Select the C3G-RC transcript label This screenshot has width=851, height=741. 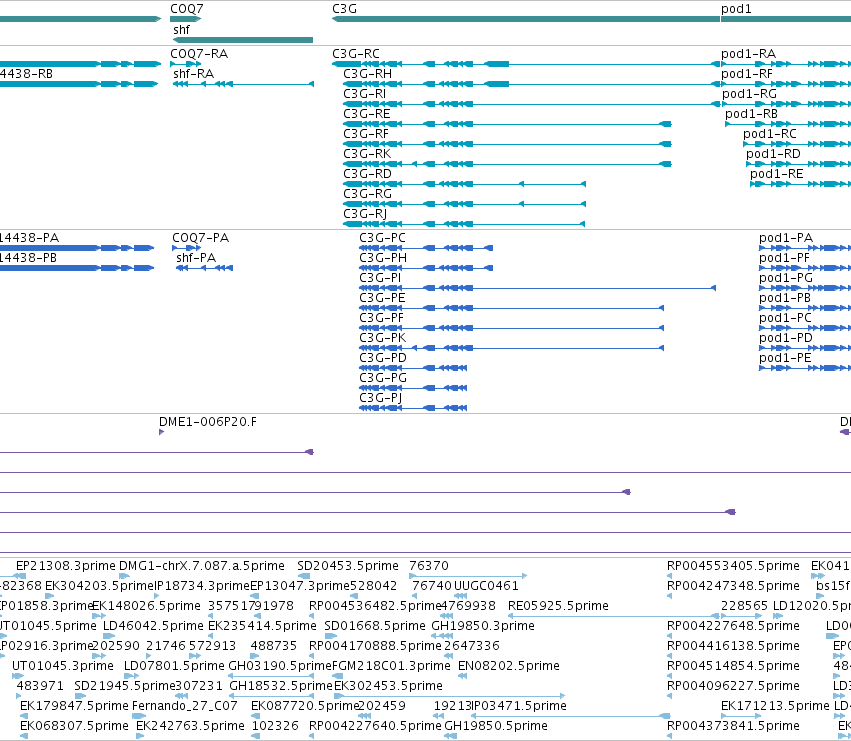[x=356, y=54]
